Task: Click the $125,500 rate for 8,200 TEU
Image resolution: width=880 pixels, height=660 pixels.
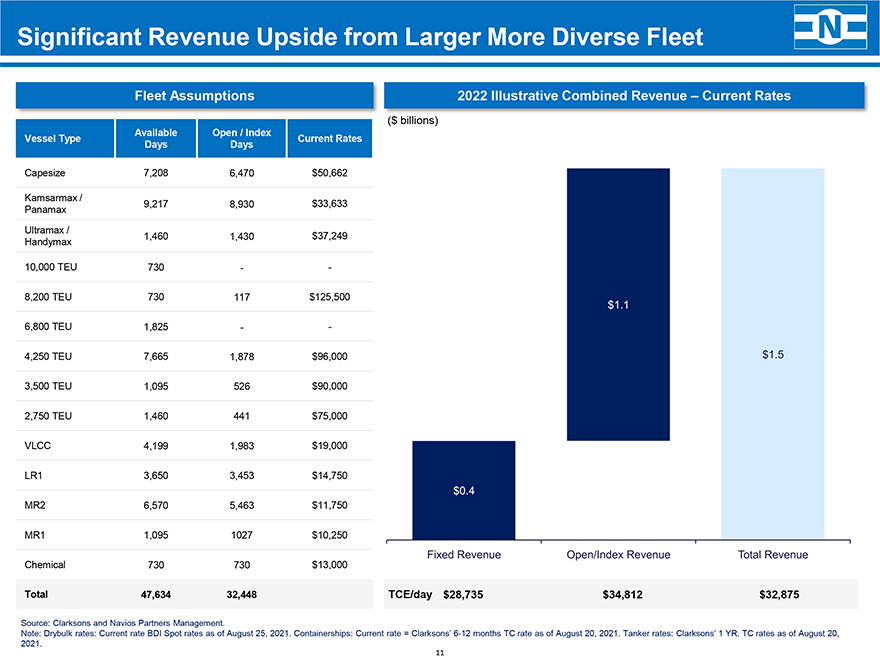Action: 329,297
